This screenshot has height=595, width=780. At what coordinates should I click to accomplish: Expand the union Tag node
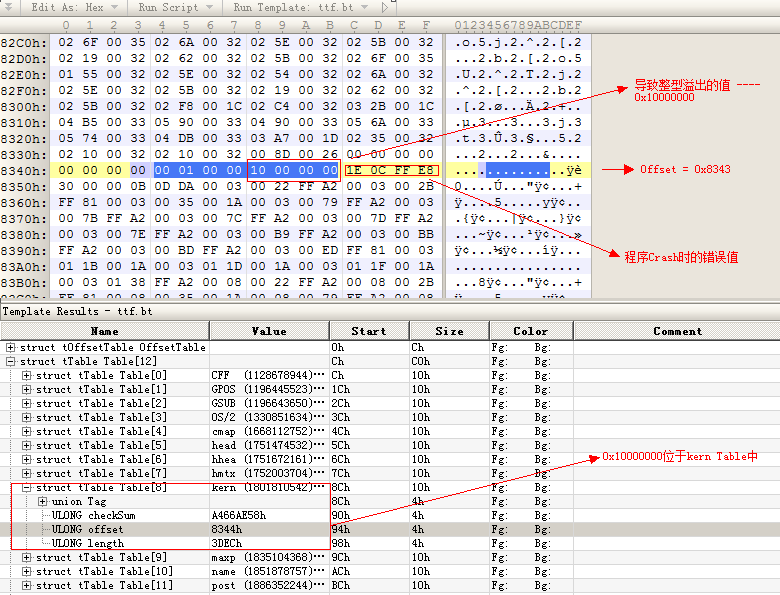click(x=43, y=501)
